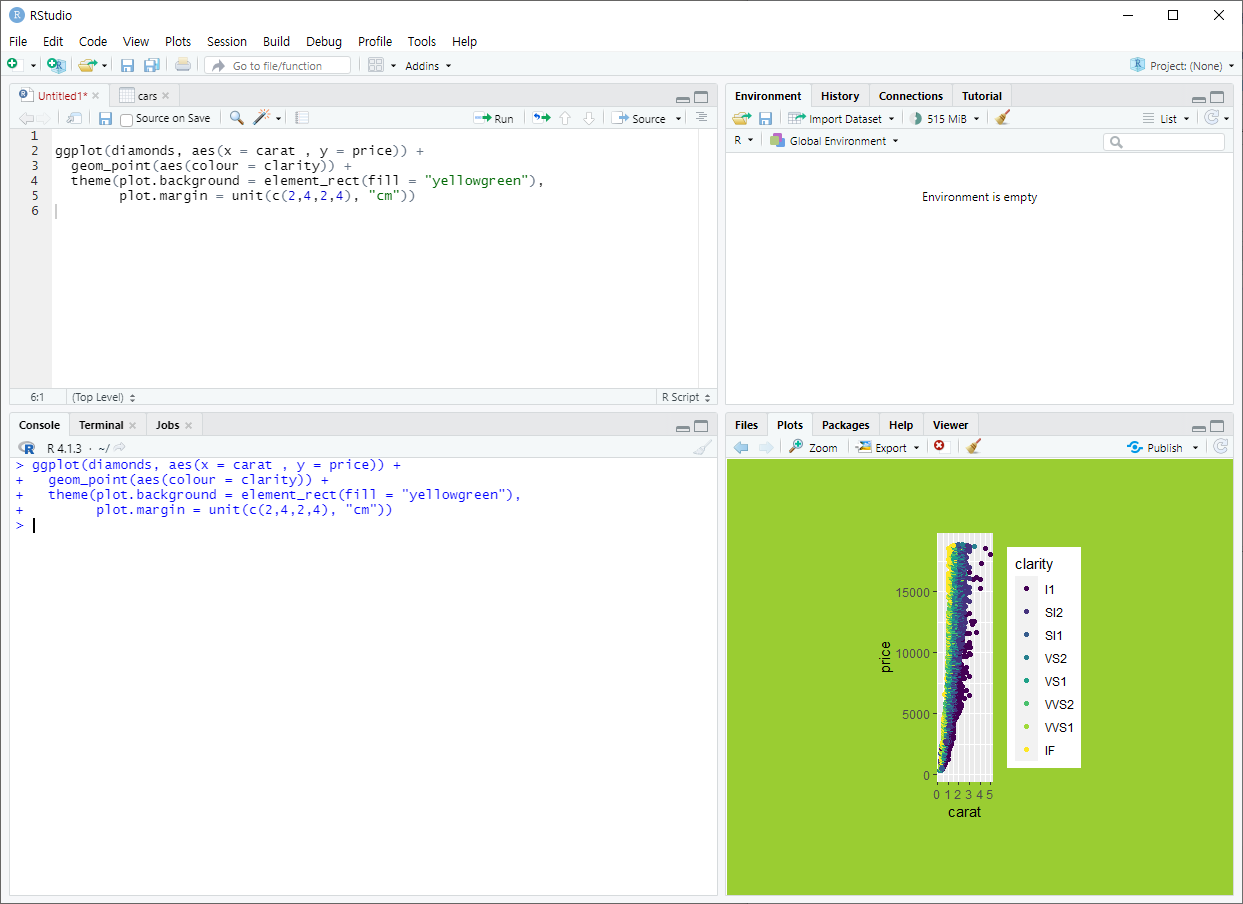Open the New File dropdown arrow
The height and width of the screenshot is (904, 1243).
(33, 66)
